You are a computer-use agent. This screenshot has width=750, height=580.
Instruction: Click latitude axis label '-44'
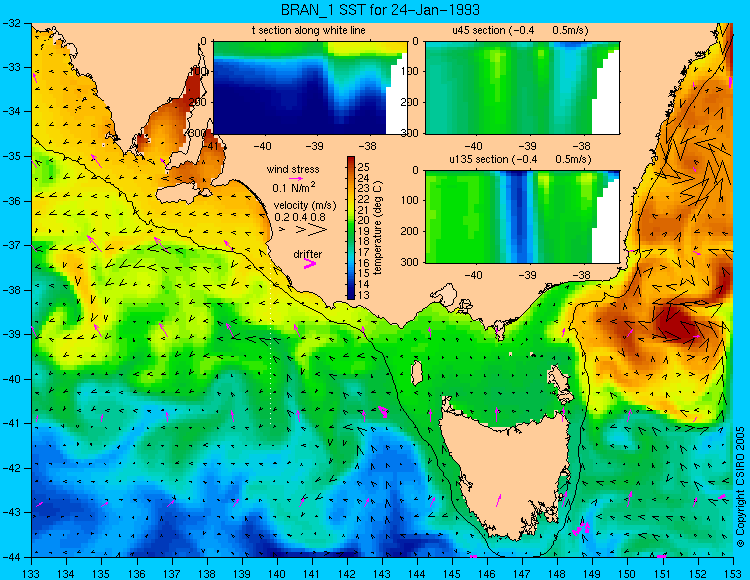12,557
